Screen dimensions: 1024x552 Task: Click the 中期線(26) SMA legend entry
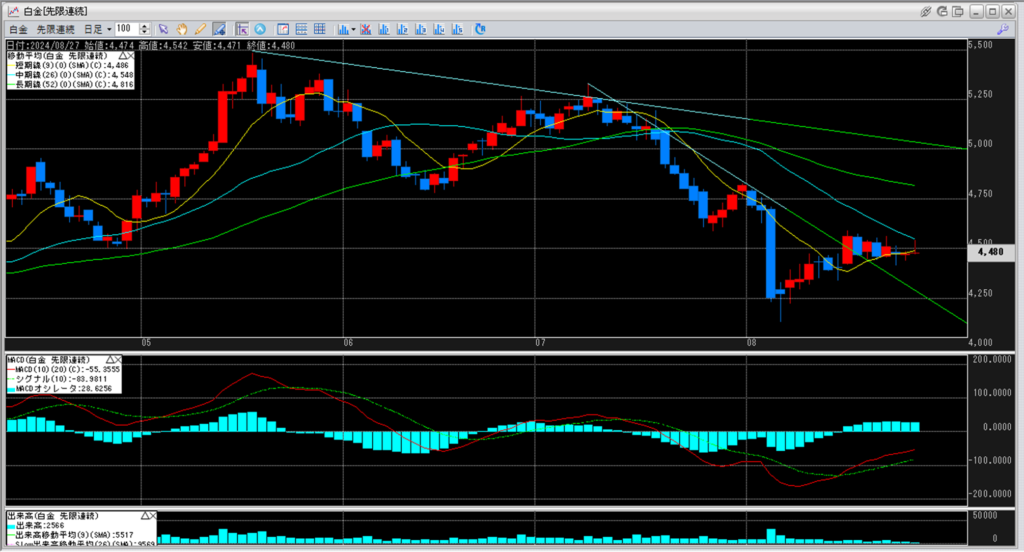[x=71, y=75]
